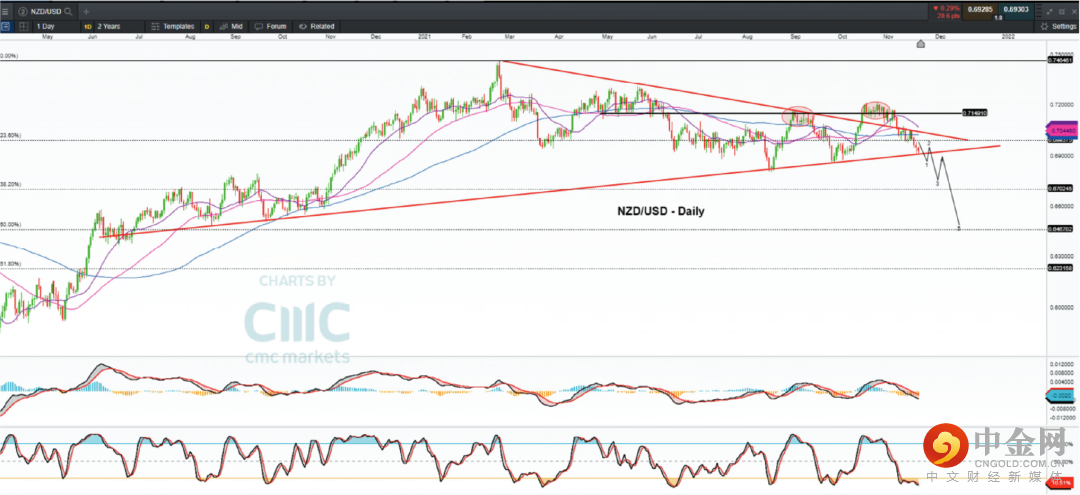Show Related instruments
1080x495 pixels.
[x=317, y=26]
